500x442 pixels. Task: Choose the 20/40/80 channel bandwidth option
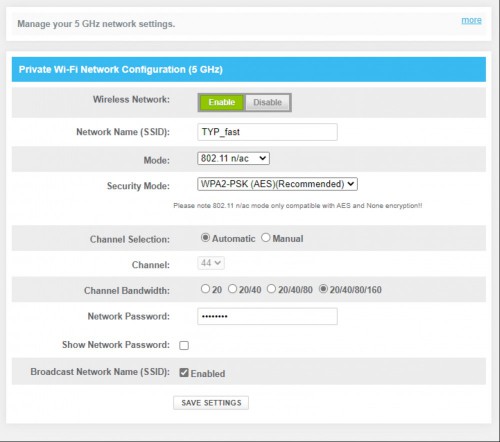(x=271, y=289)
